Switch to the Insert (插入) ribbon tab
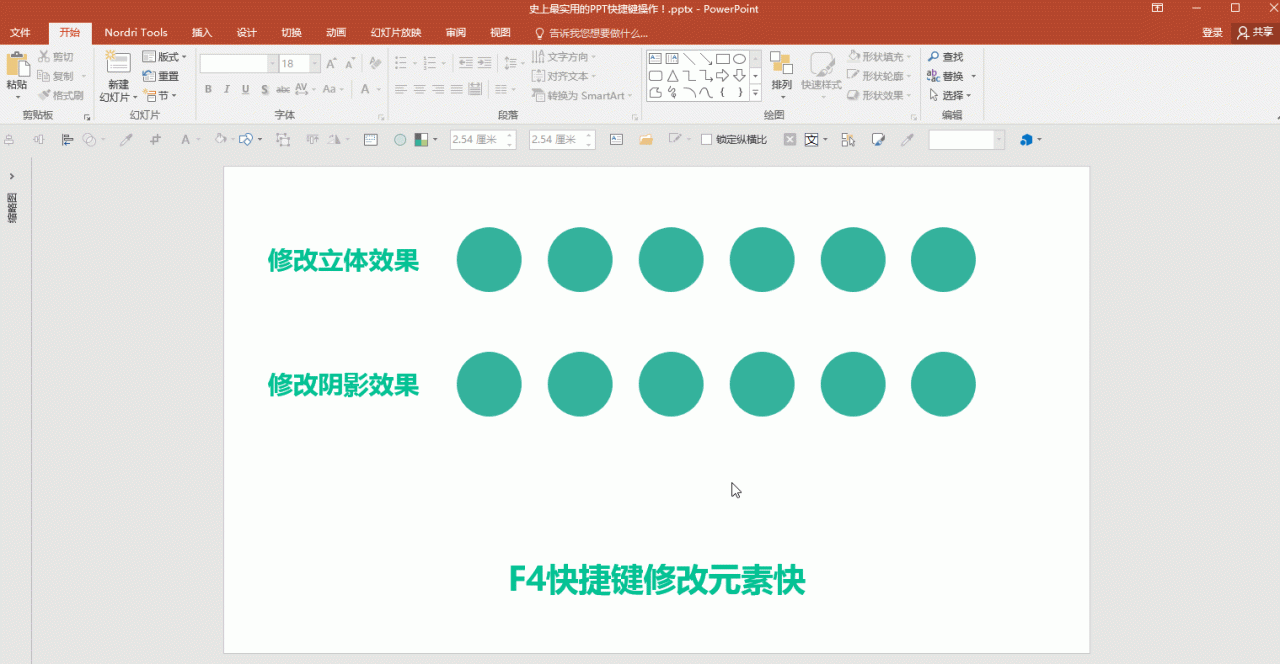This screenshot has width=1280, height=664. pos(202,33)
